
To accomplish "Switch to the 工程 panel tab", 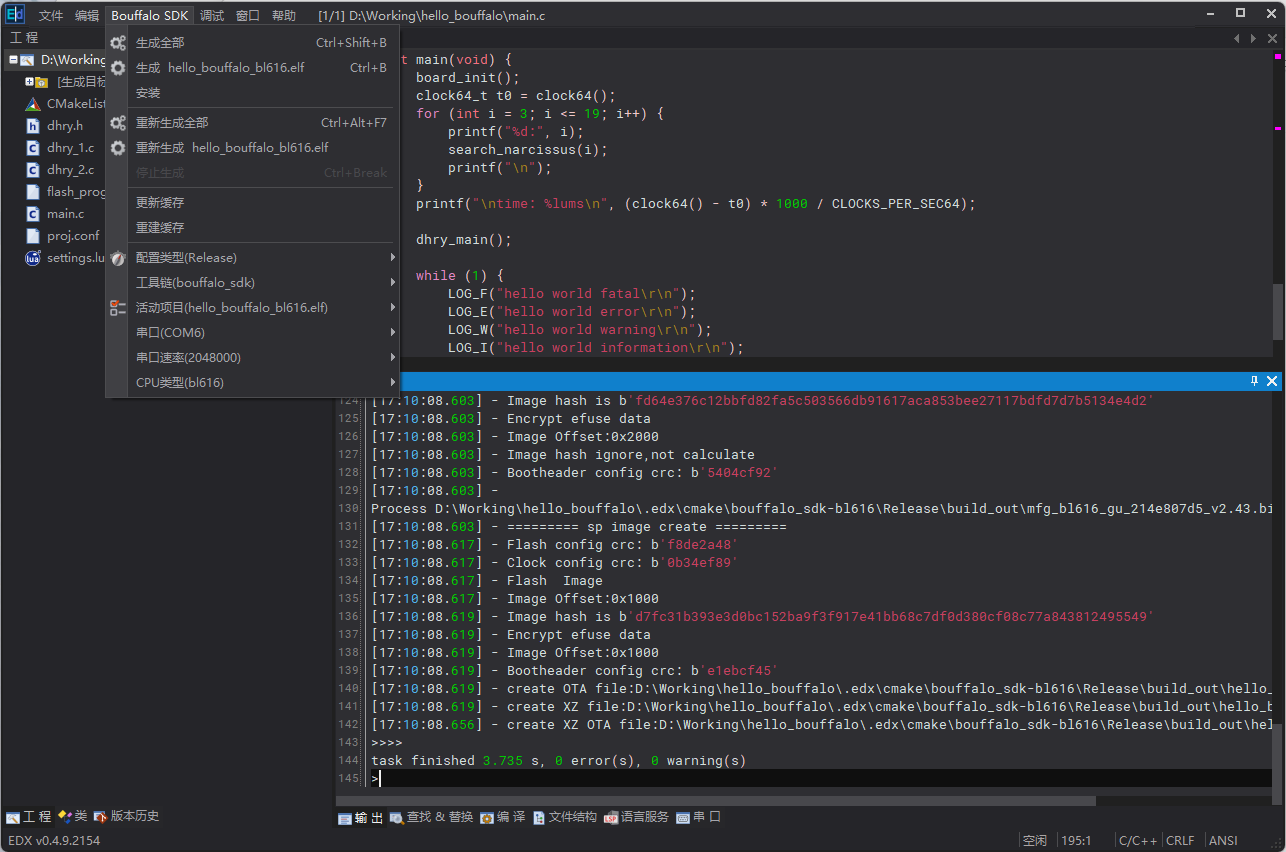I will click(x=29, y=816).
